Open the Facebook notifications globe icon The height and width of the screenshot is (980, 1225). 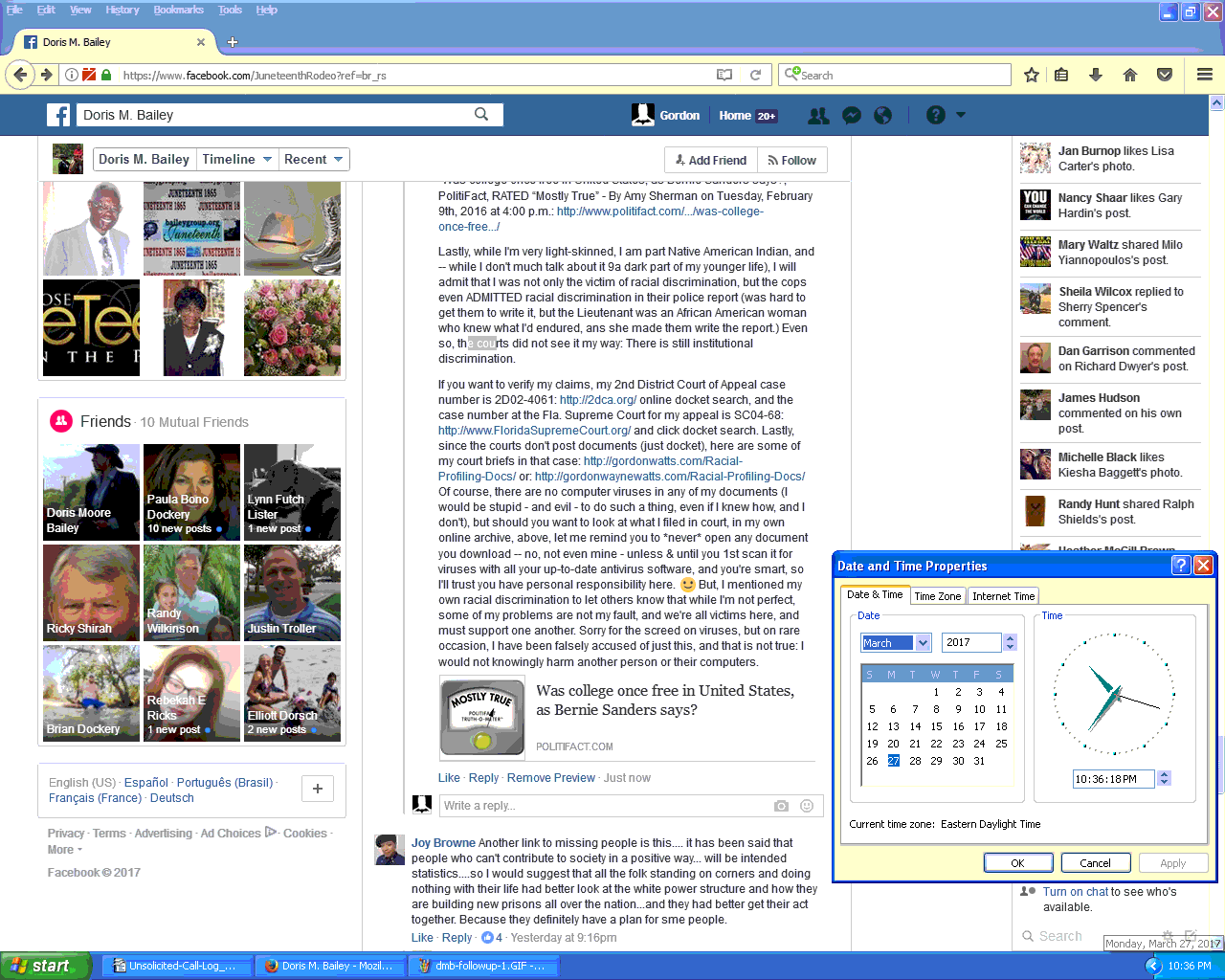coord(883,116)
